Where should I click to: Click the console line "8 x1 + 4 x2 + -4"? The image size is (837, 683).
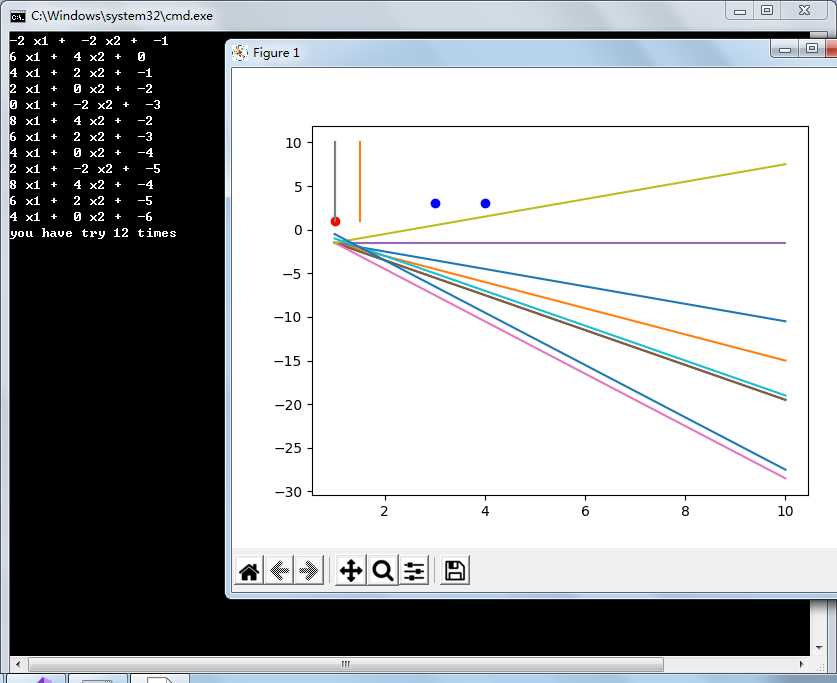point(81,185)
